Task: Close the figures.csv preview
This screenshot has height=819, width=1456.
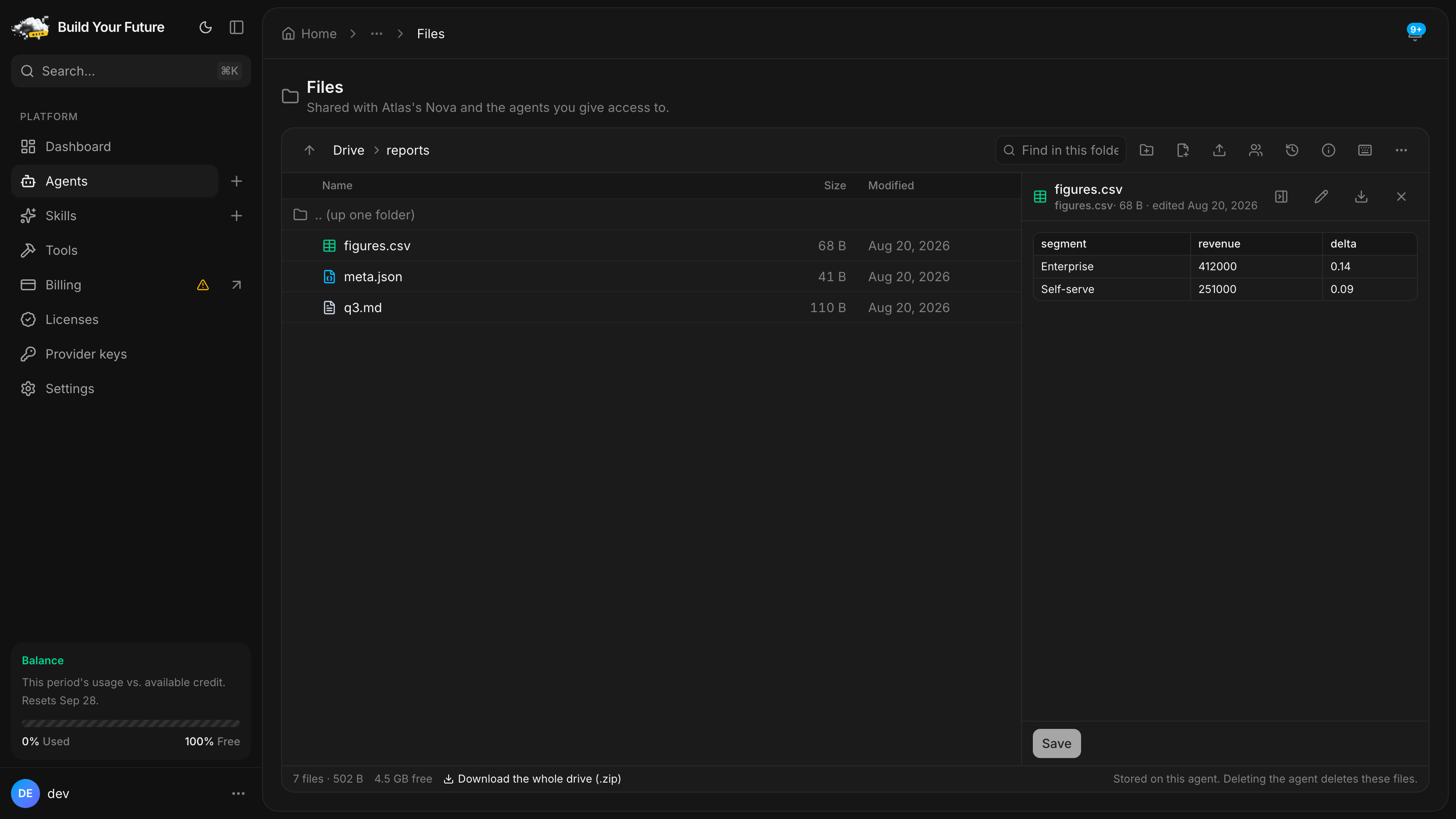Action: pyautogui.click(x=1401, y=197)
